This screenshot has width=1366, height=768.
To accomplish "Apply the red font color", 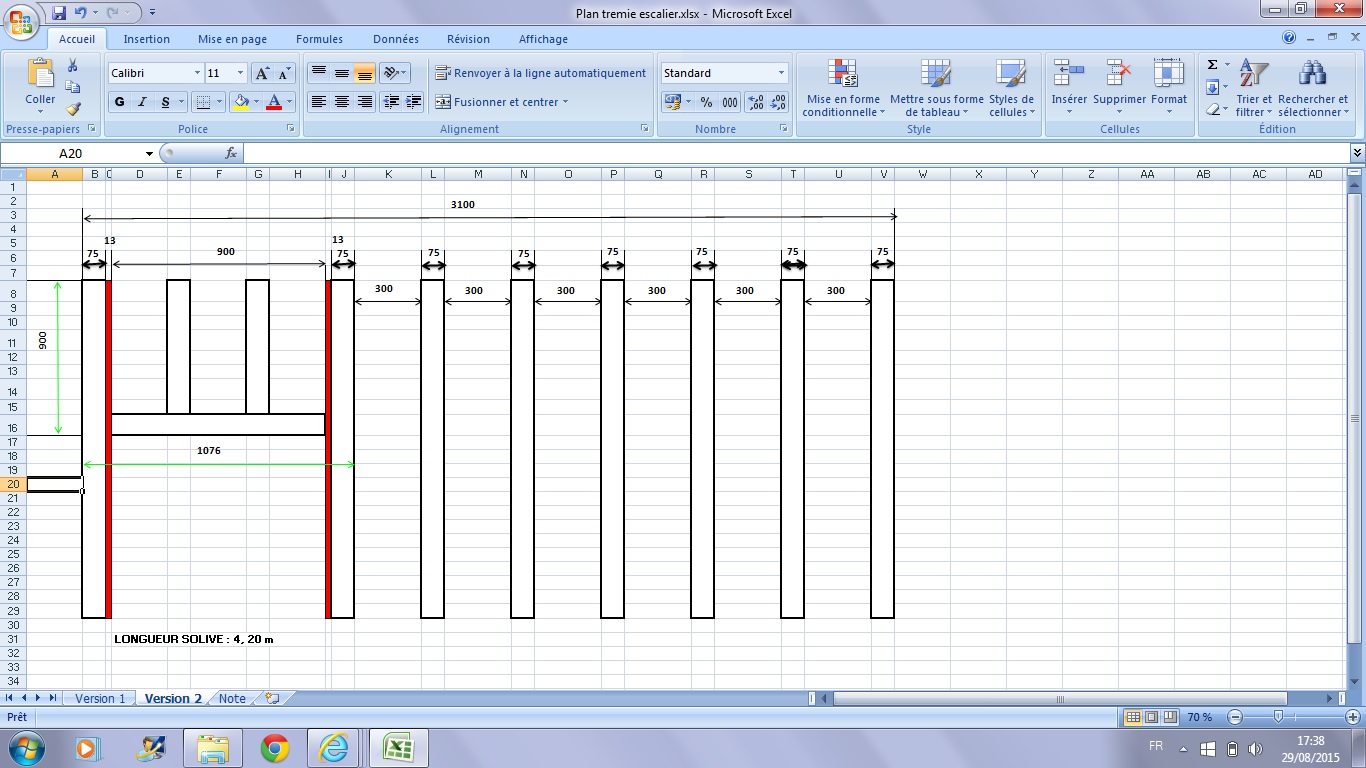I will (274, 101).
